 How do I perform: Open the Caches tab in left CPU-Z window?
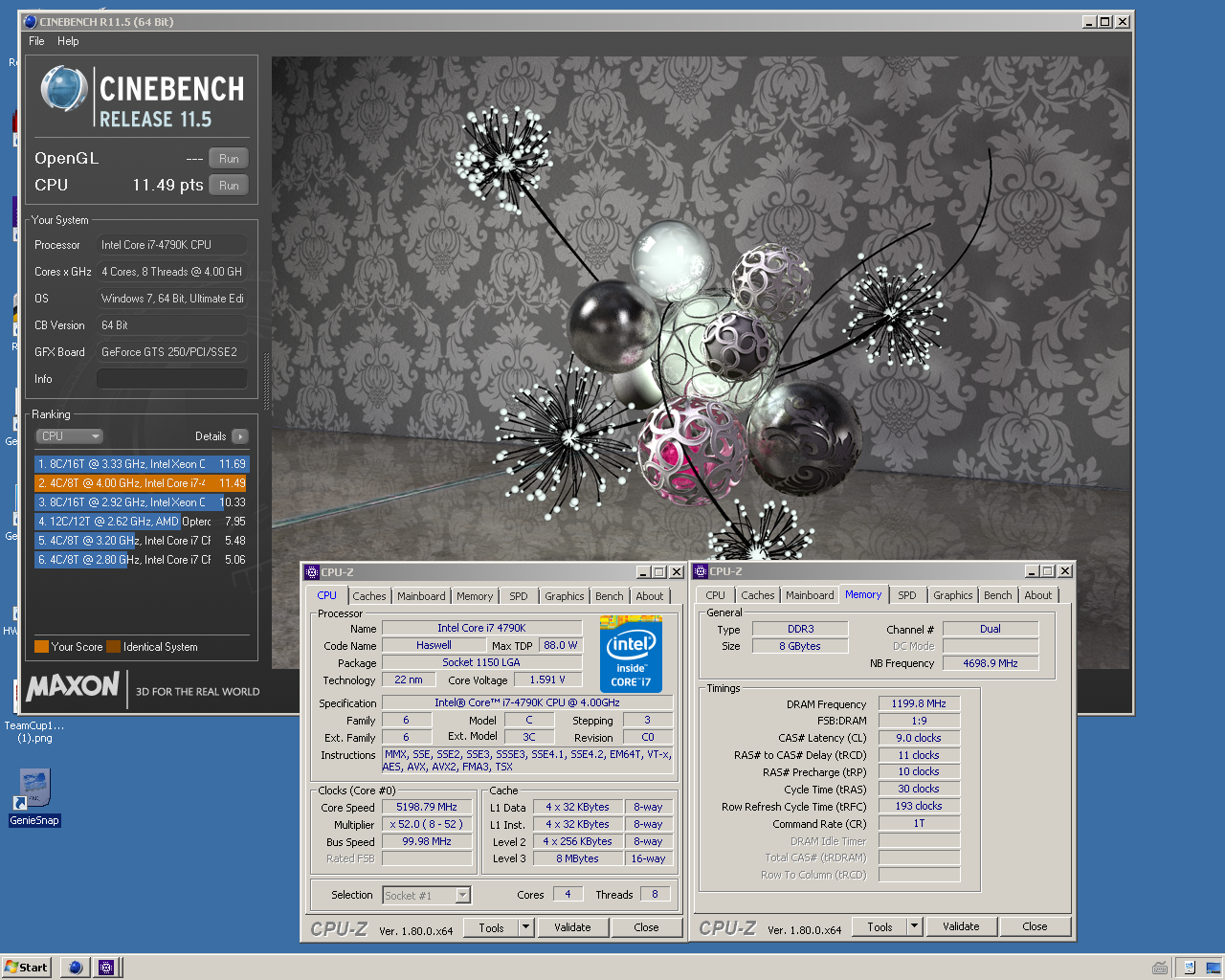click(x=368, y=596)
